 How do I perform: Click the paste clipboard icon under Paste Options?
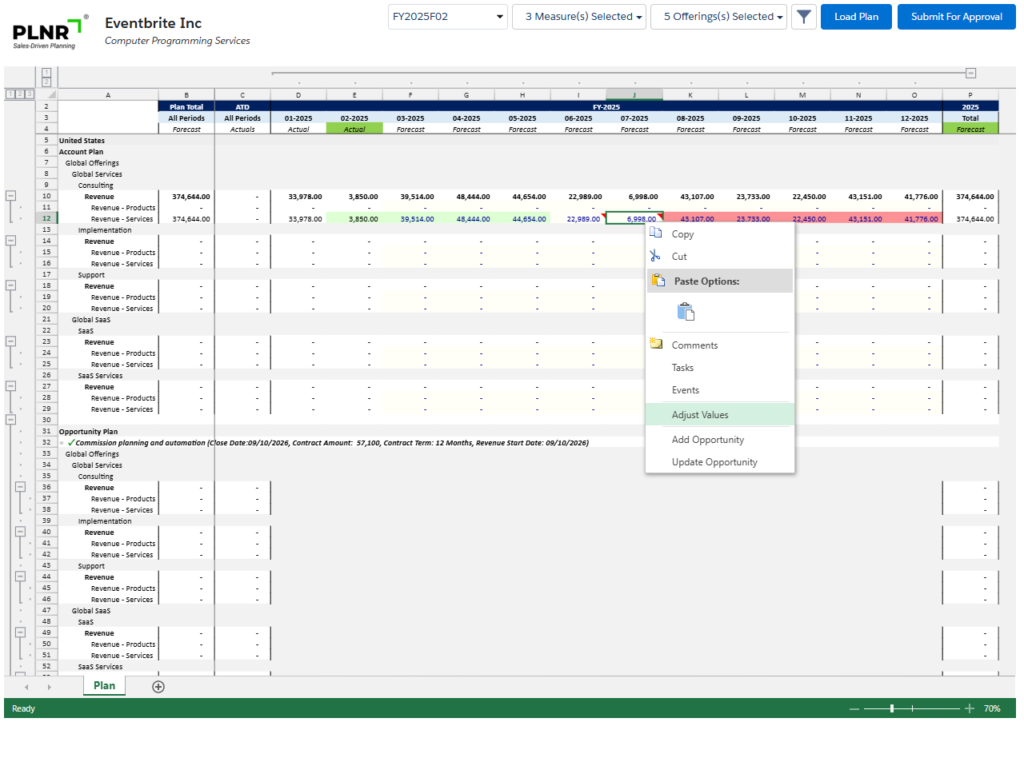tap(686, 312)
